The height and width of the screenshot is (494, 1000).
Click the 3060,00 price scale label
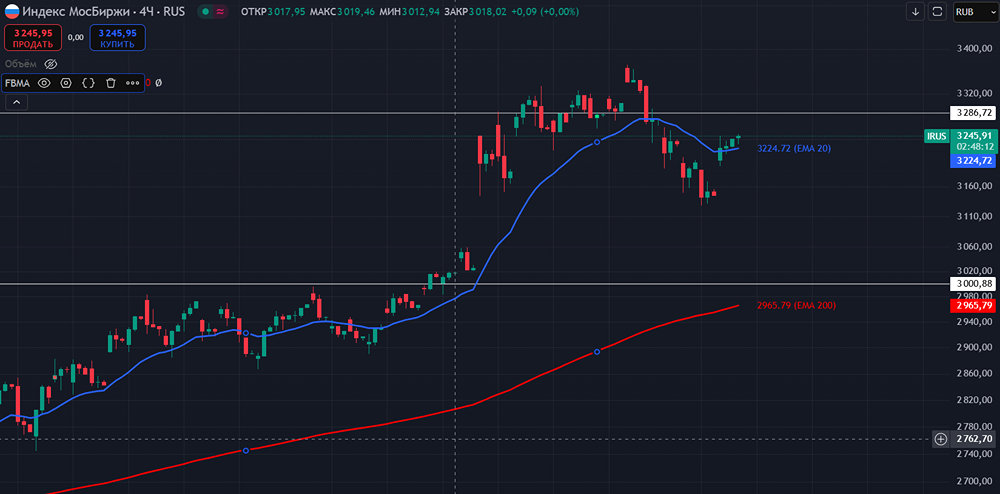(x=976, y=247)
